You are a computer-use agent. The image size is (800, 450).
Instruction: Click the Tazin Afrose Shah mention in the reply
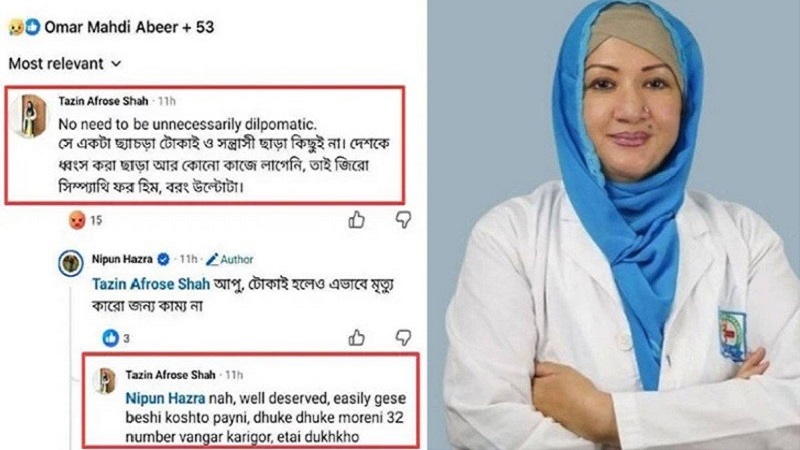[x=151, y=284]
